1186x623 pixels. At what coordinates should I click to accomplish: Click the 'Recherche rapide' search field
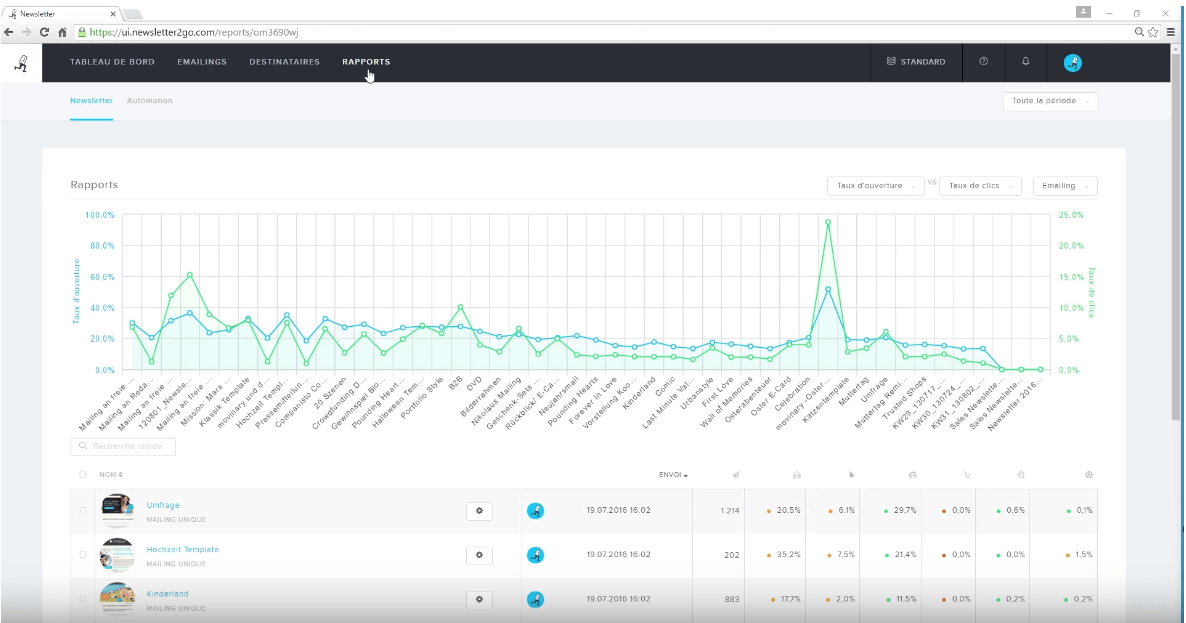123,446
